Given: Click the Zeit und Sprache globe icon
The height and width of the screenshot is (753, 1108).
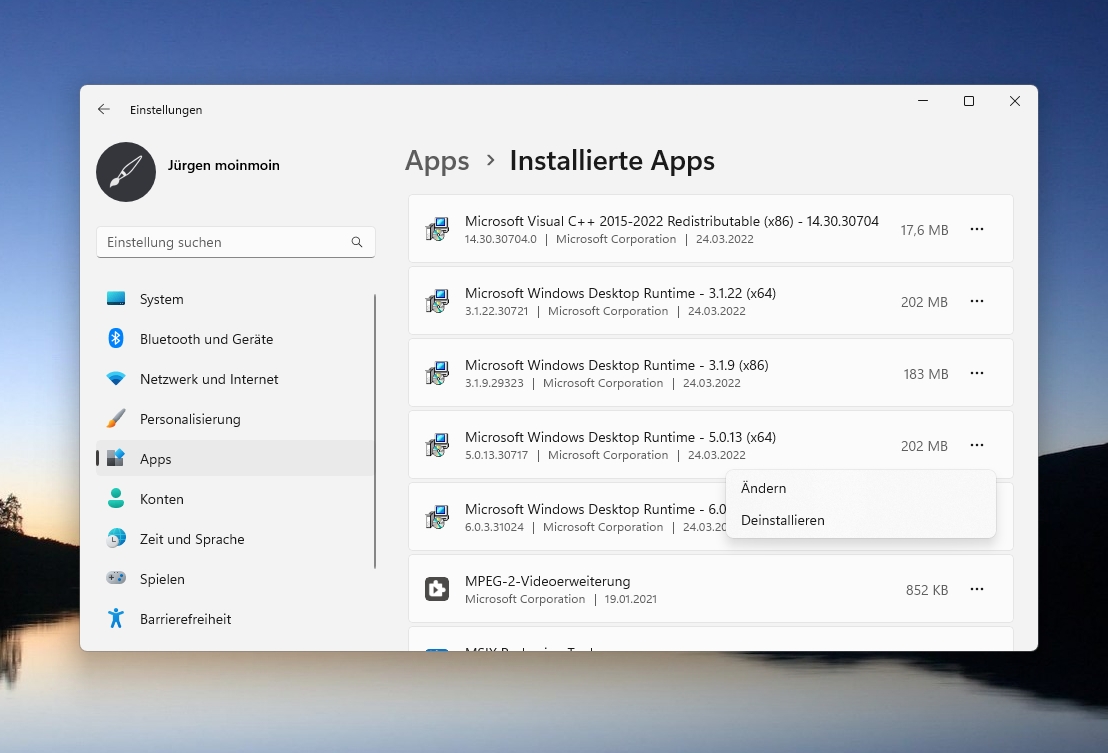Looking at the screenshot, I should pyautogui.click(x=116, y=539).
